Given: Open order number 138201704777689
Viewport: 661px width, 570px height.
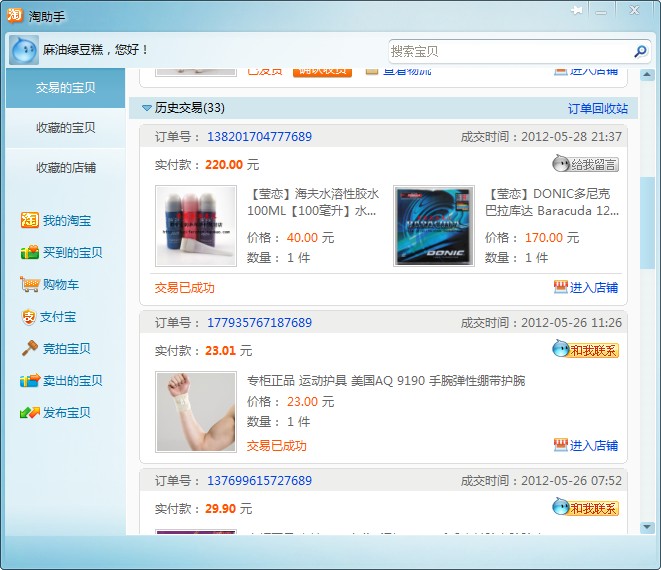Looking at the screenshot, I should (259, 137).
